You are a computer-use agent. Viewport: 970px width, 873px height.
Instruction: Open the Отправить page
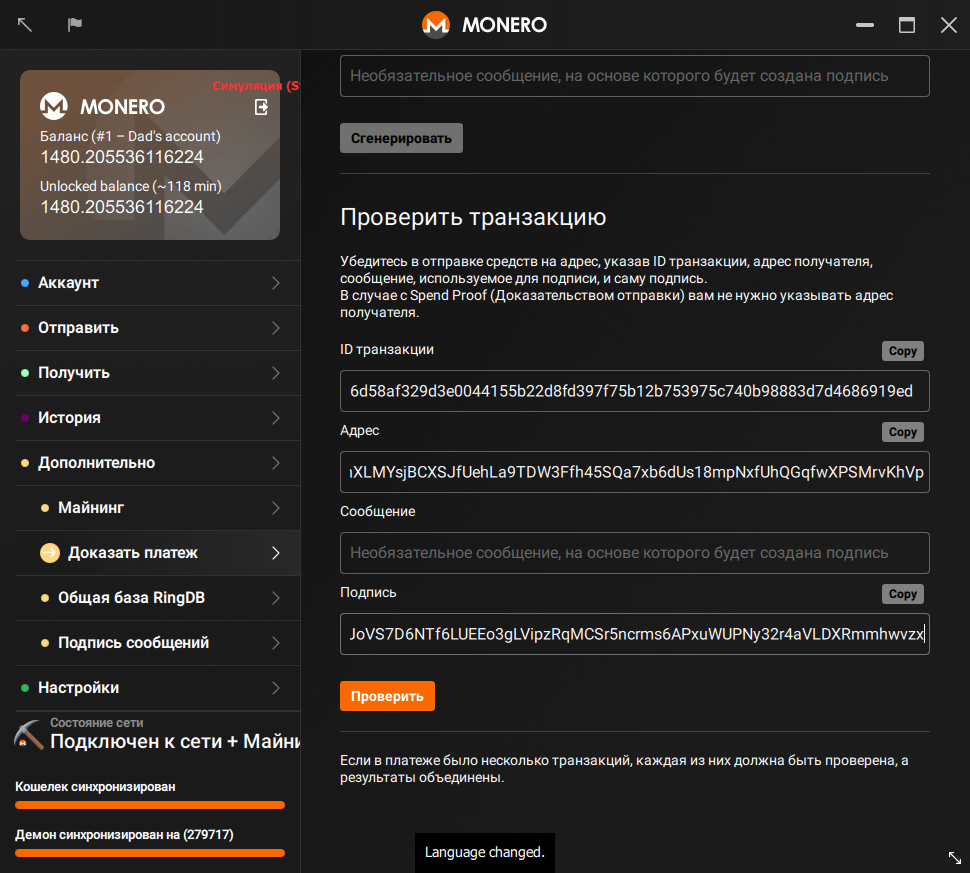[x=158, y=328]
